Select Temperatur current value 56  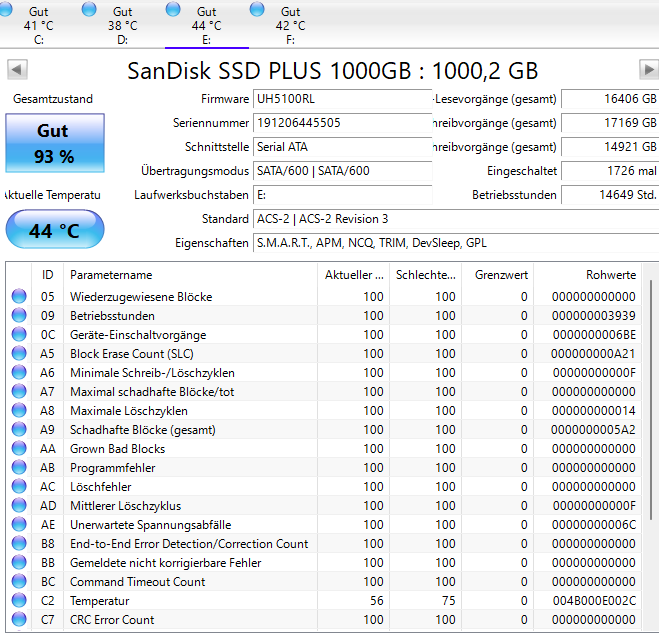pyautogui.click(x=377, y=601)
